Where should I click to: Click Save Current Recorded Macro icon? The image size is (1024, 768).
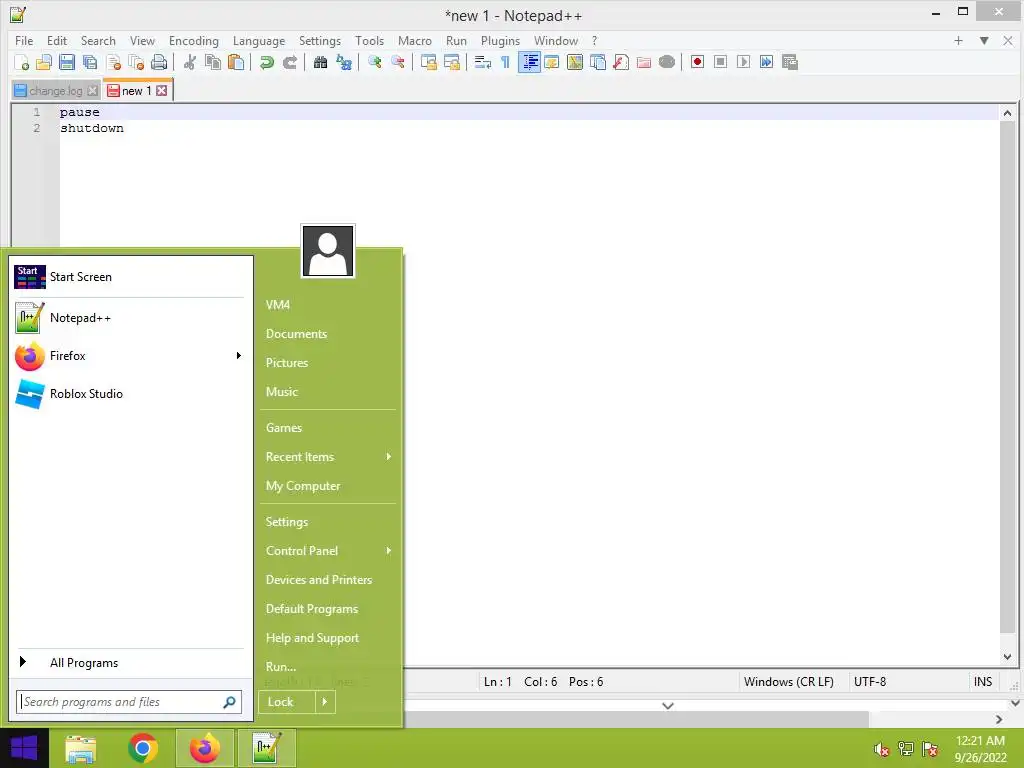(x=790, y=62)
